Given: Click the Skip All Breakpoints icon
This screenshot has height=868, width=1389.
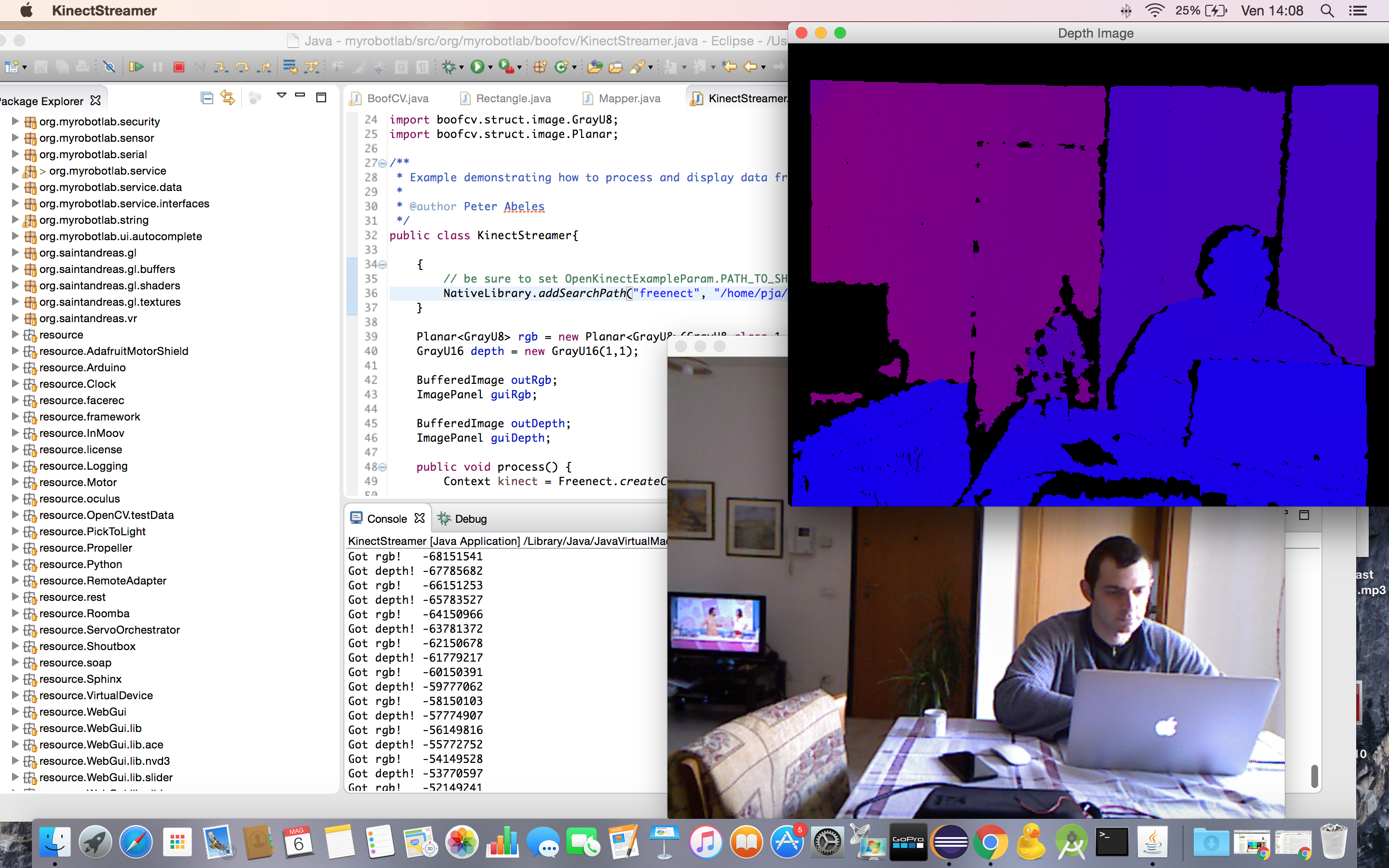Looking at the screenshot, I should click(109, 67).
